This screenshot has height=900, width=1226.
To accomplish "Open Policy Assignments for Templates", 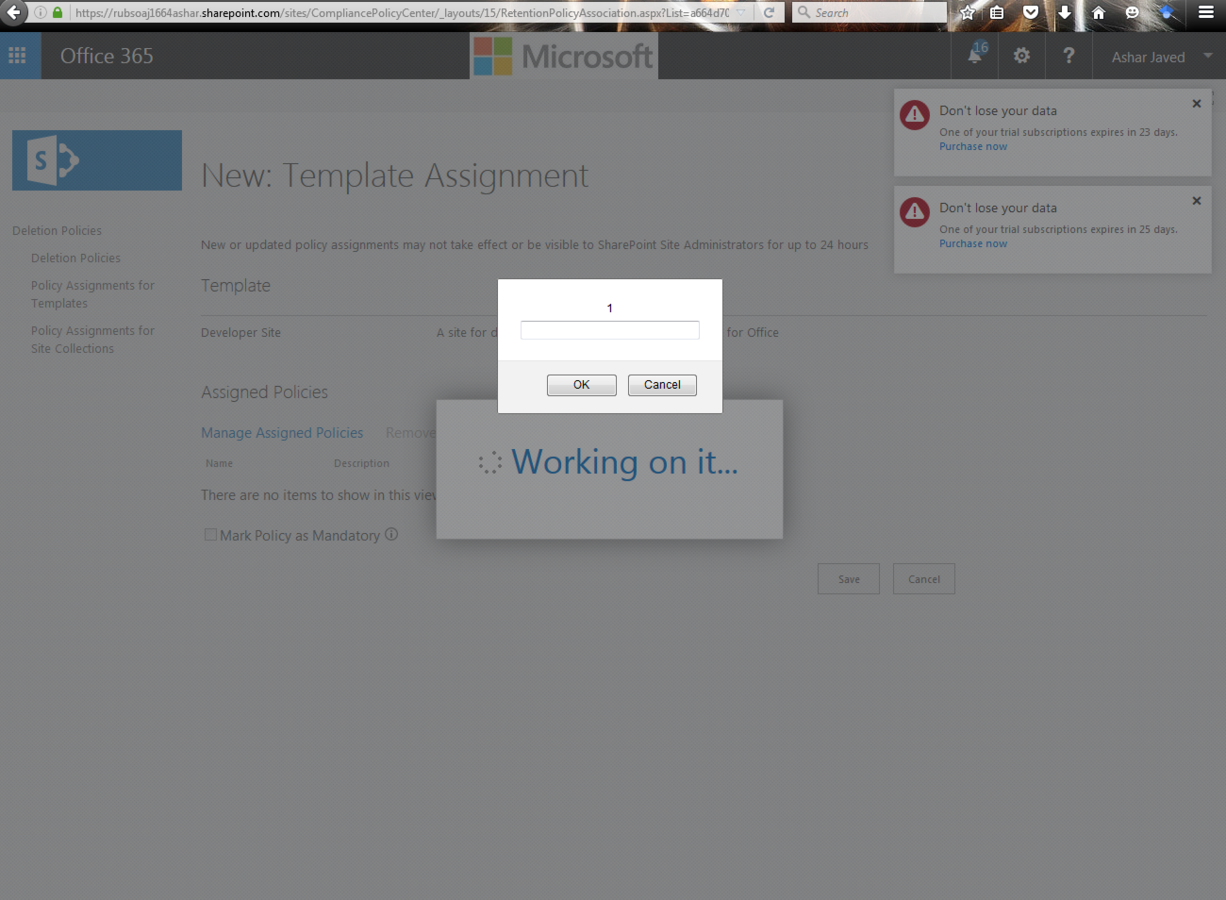I will [x=93, y=294].
